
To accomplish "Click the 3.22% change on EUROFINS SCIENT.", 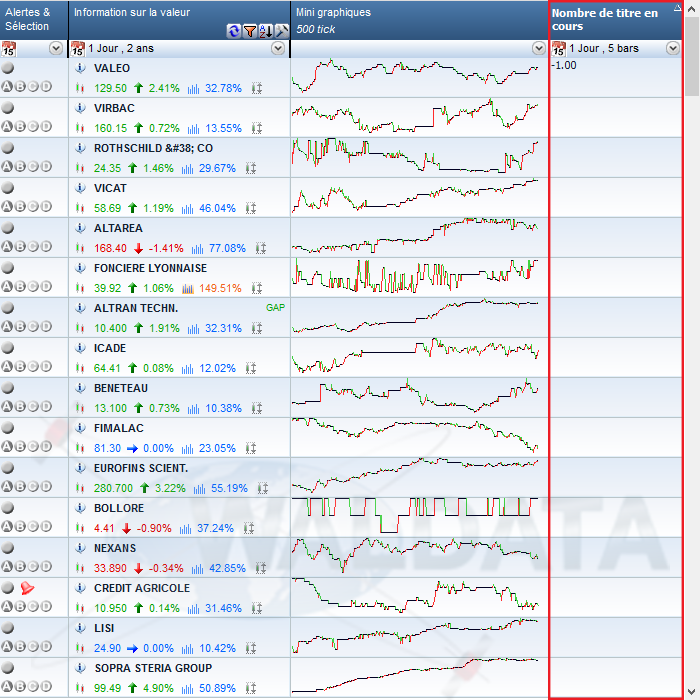I will (170, 488).
